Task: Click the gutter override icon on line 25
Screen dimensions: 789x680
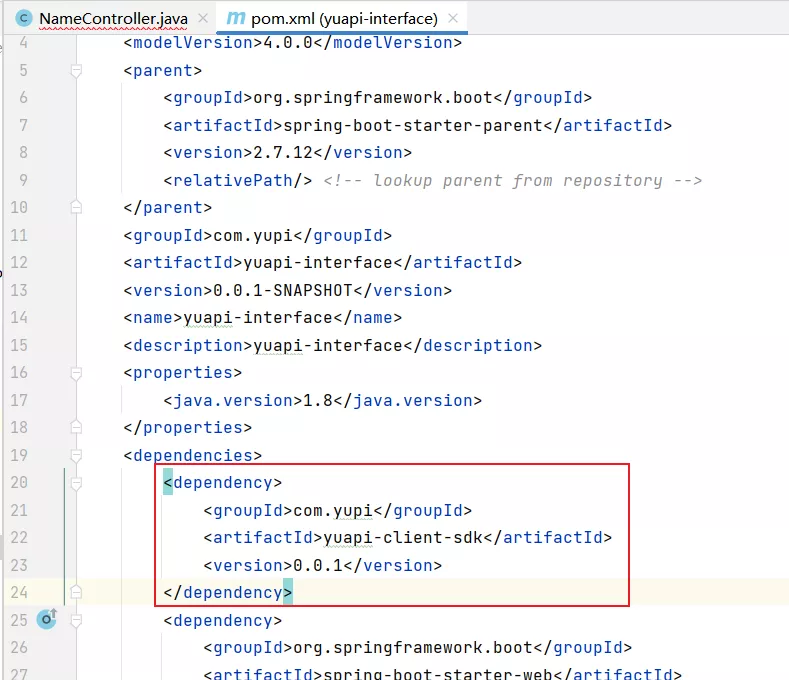Action: coord(47,619)
